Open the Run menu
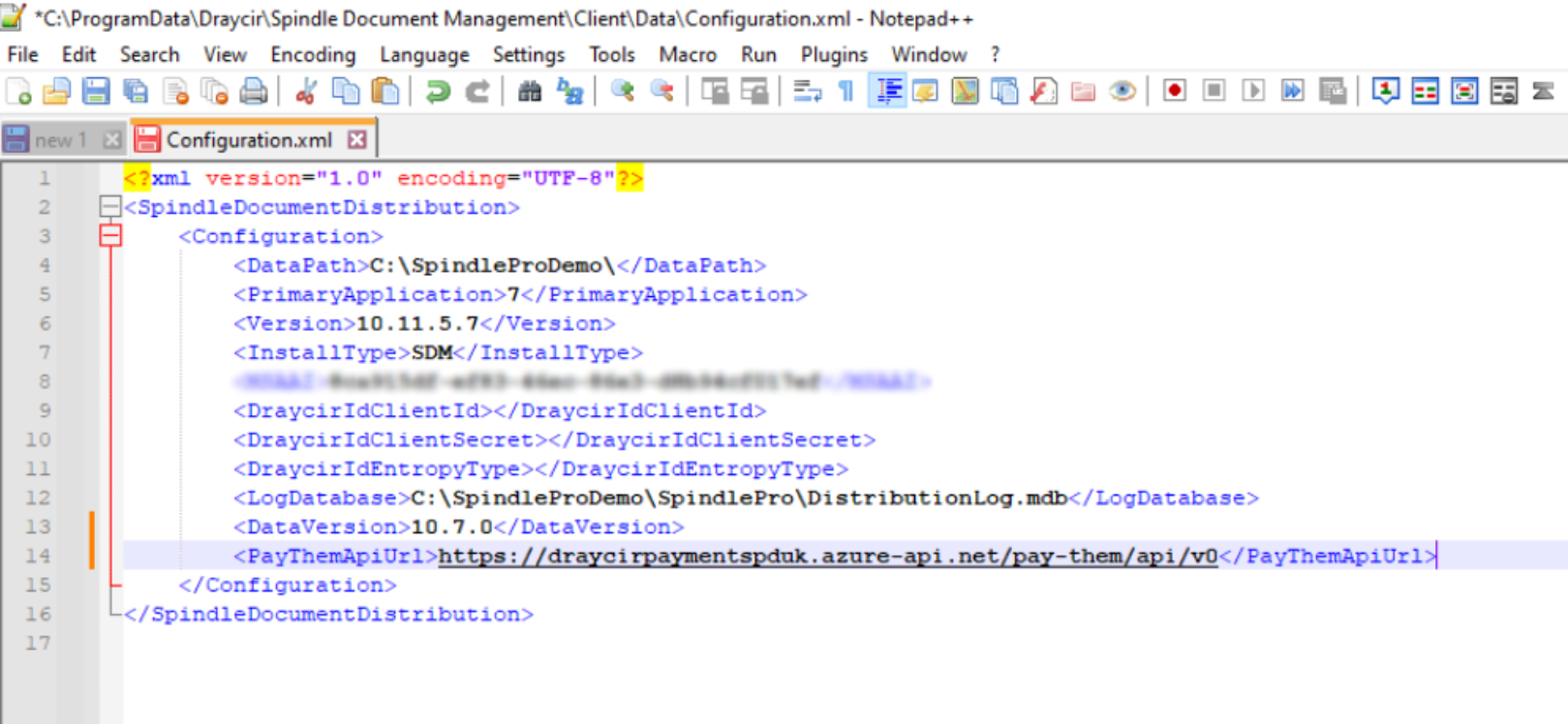The width and height of the screenshot is (1568, 724). pyautogui.click(x=758, y=54)
